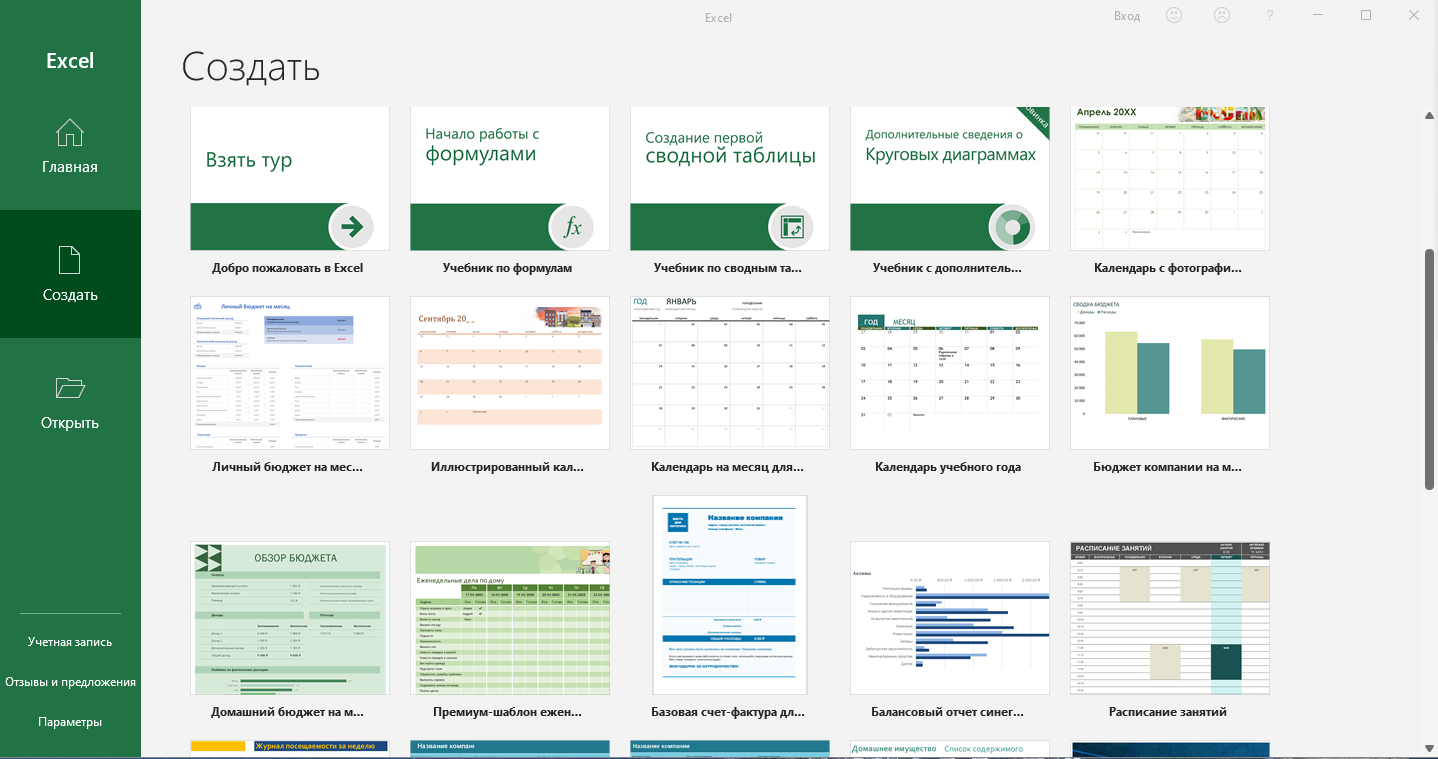The width and height of the screenshot is (1438, 759).
Task: Open Учетная запись settings
Action: [x=70, y=641]
